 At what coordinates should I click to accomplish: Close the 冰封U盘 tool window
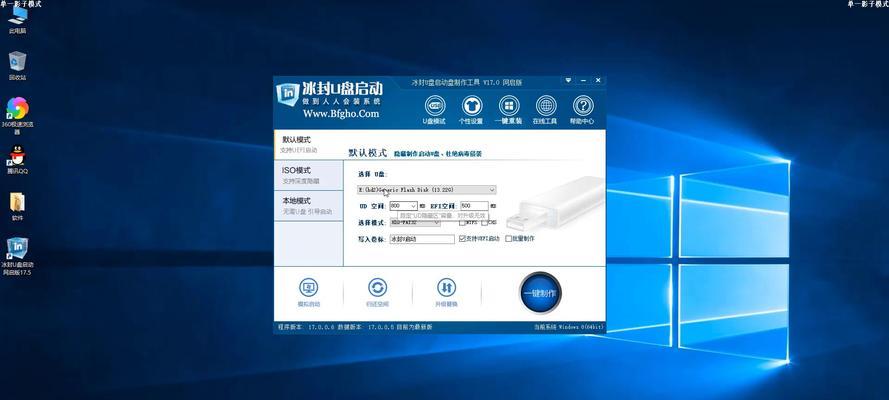click(x=598, y=81)
